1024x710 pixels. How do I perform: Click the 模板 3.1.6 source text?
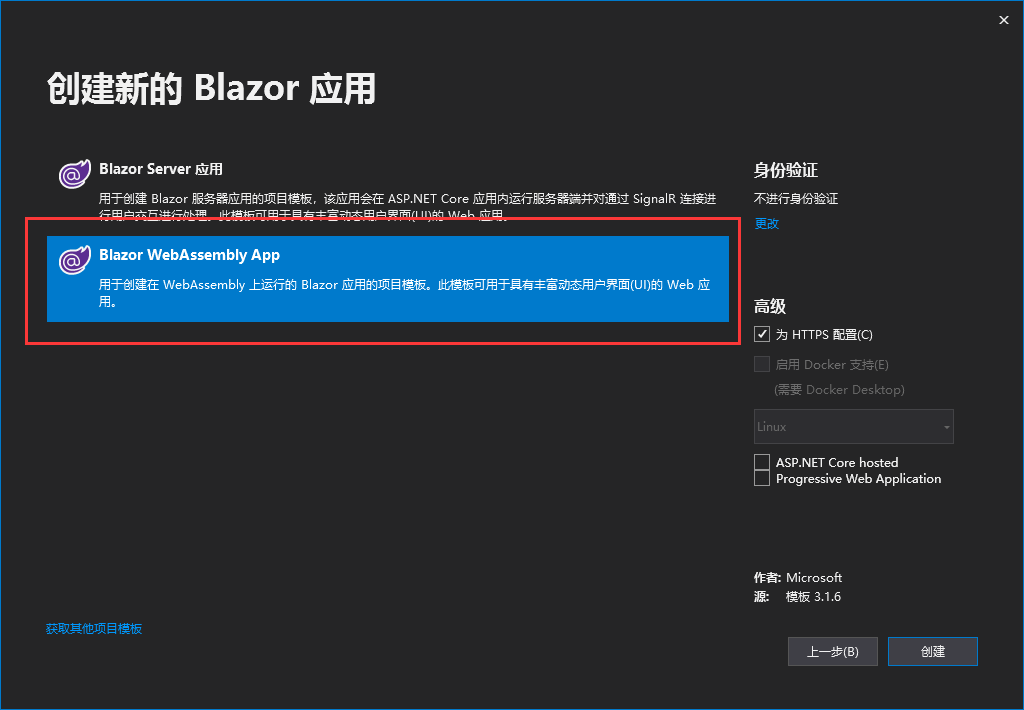pos(813,596)
